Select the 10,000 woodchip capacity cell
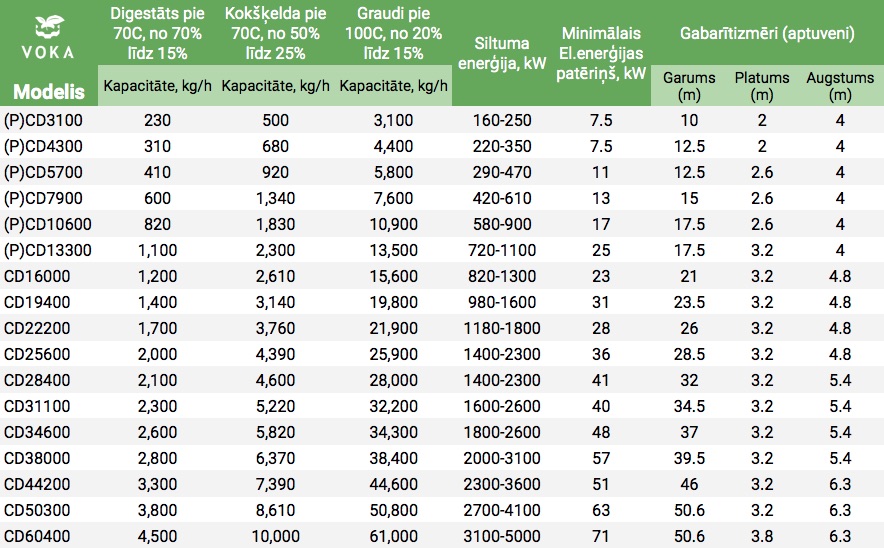Viewport: 884px width, 548px height. click(276, 536)
